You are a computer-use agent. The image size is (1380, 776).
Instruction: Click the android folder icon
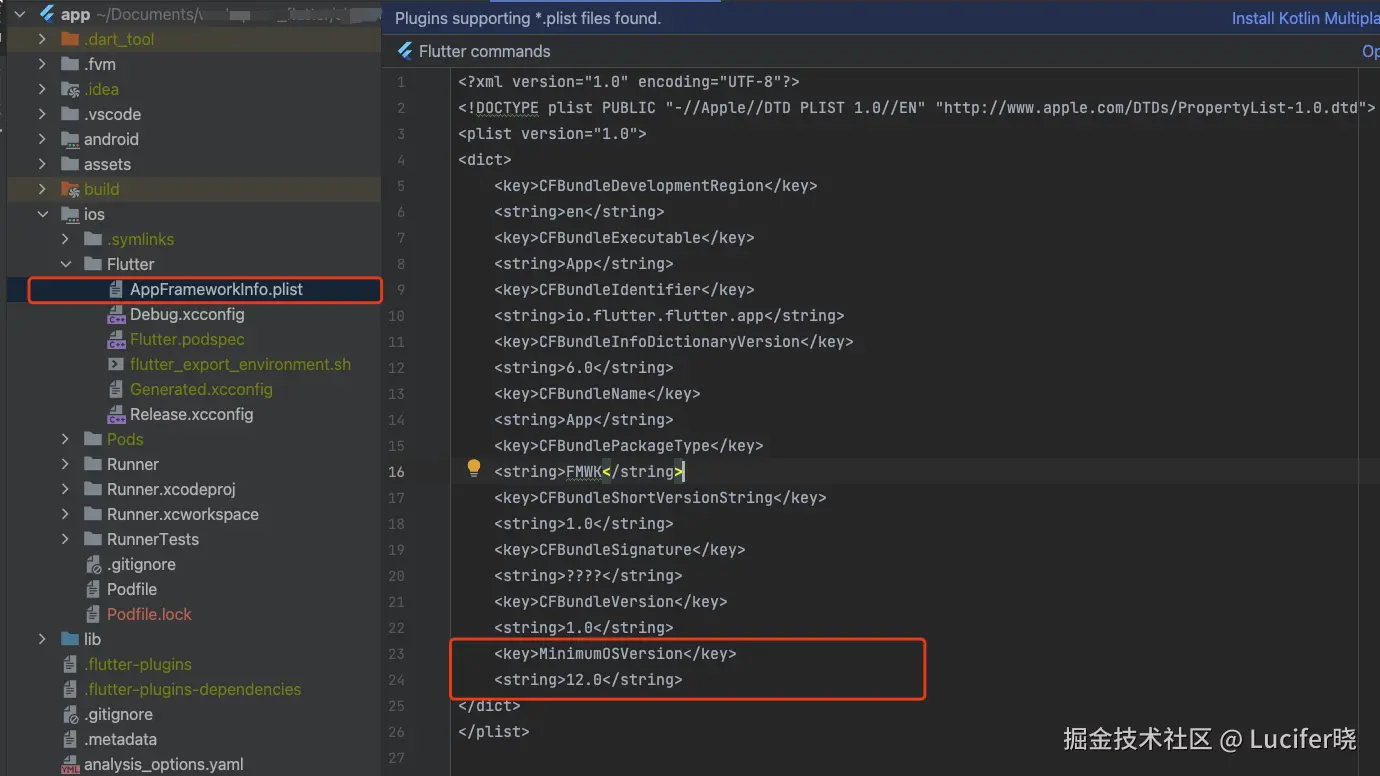coord(70,139)
